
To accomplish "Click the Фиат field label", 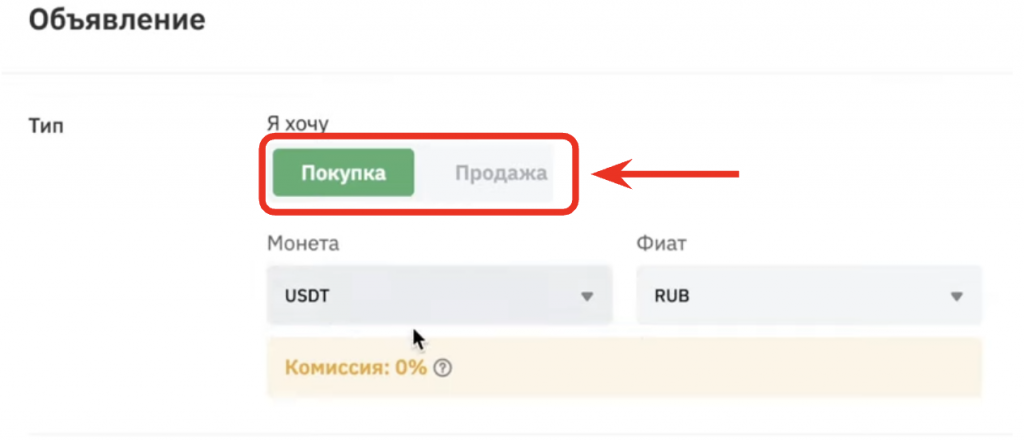I will 661,243.
